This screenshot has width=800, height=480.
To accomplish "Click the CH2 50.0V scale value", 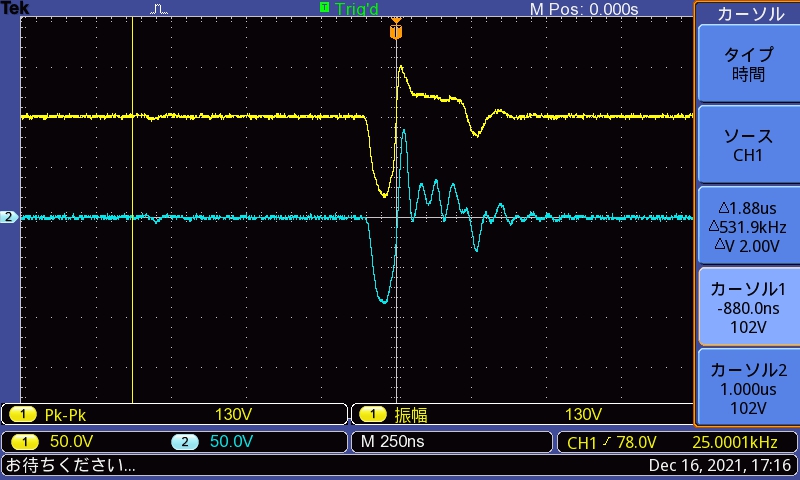I will (231, 441).
